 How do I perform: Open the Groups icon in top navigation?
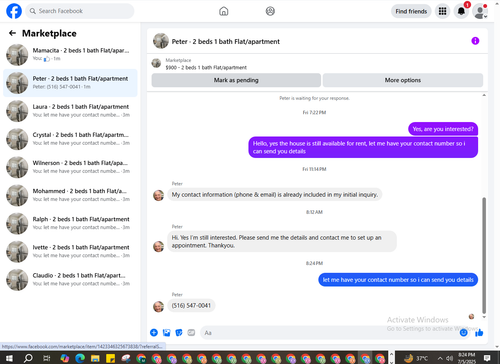coord(270,11)
